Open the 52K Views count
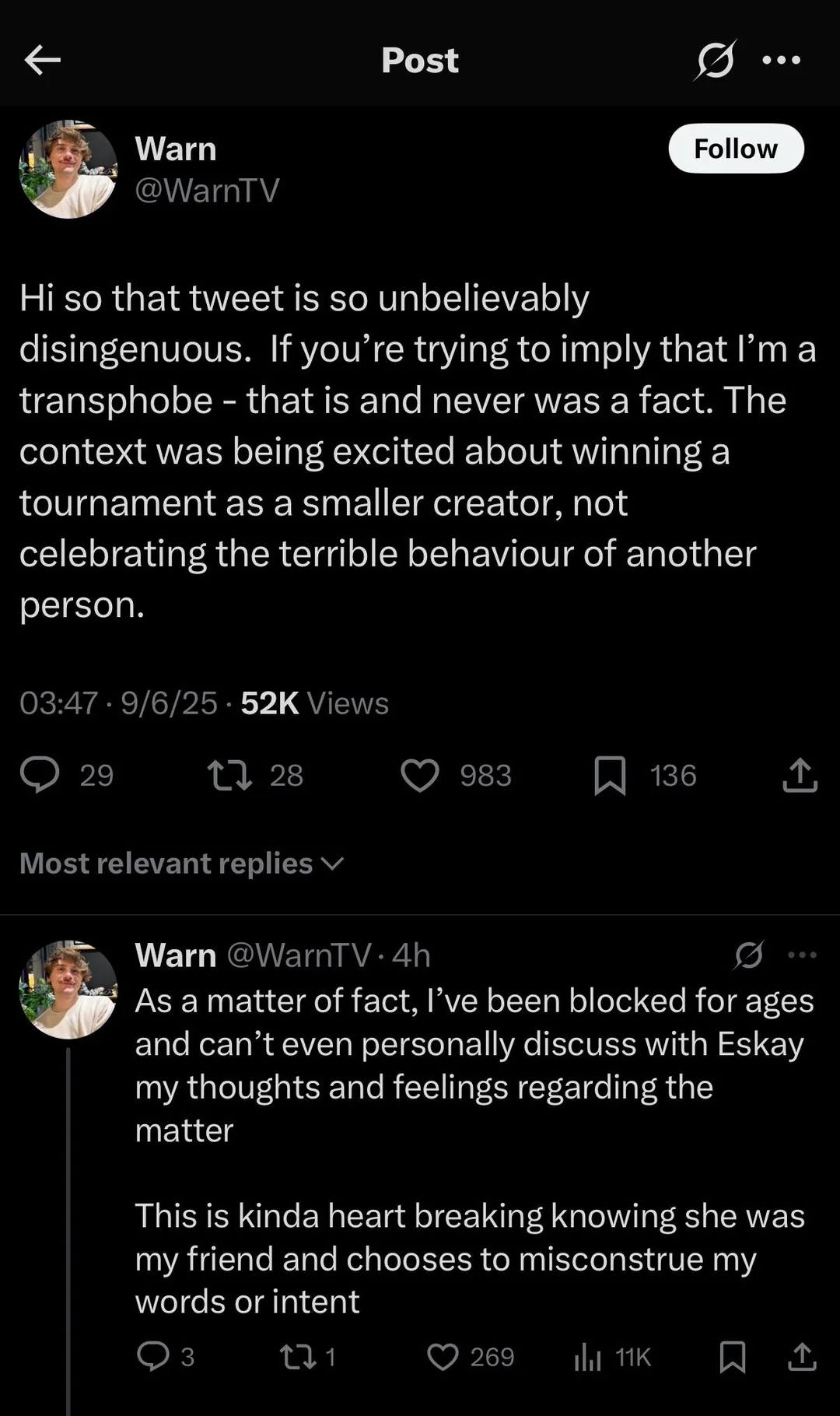The height and width of the screenshot is (1416, 840). [314, 703]
